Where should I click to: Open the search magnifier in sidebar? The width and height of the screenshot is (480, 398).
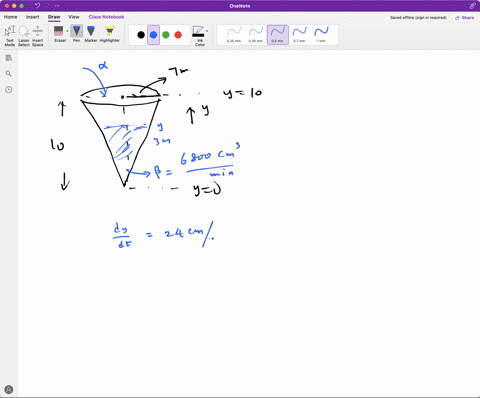coord(9,74)
